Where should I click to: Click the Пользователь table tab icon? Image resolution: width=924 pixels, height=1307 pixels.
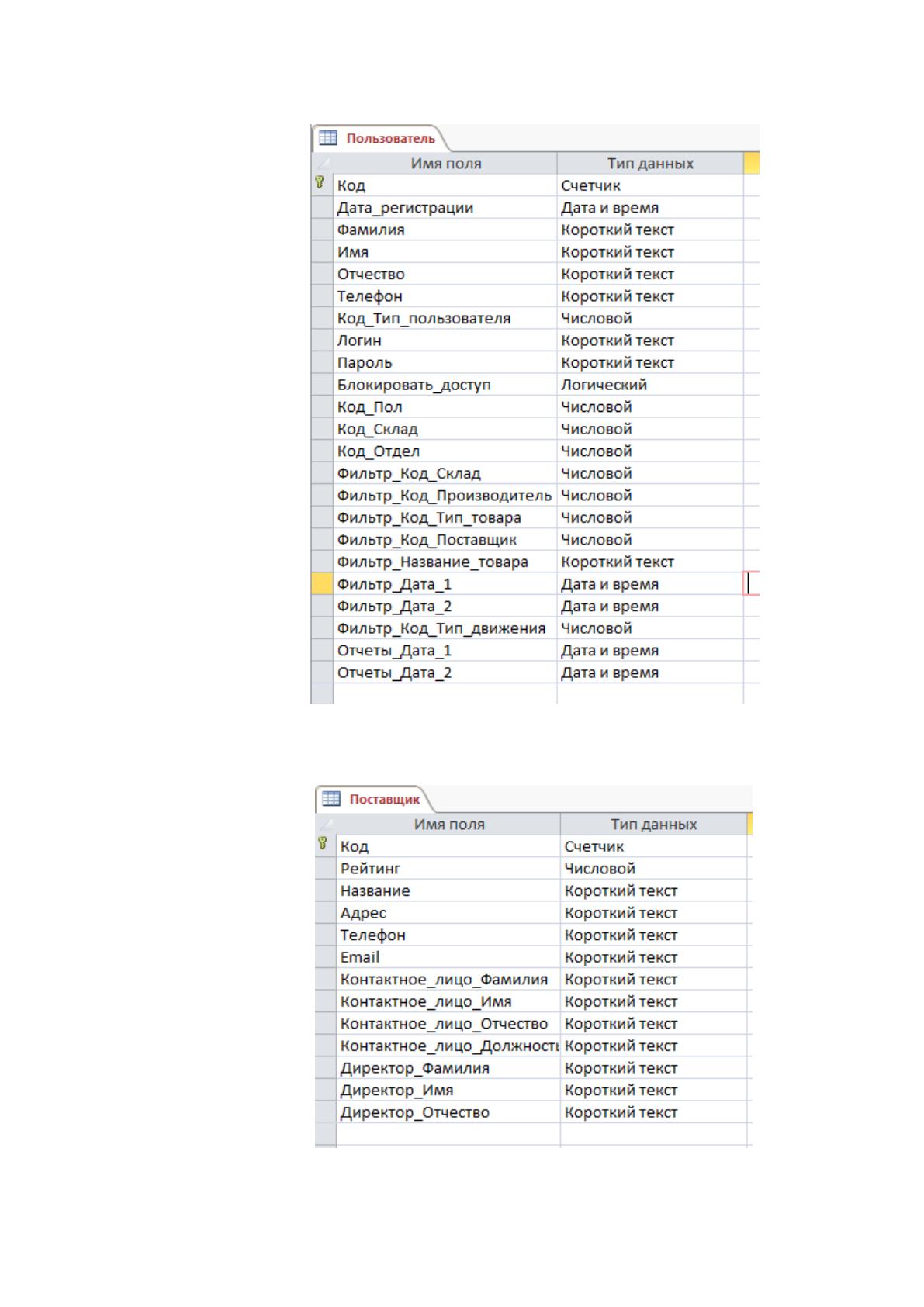328,138
